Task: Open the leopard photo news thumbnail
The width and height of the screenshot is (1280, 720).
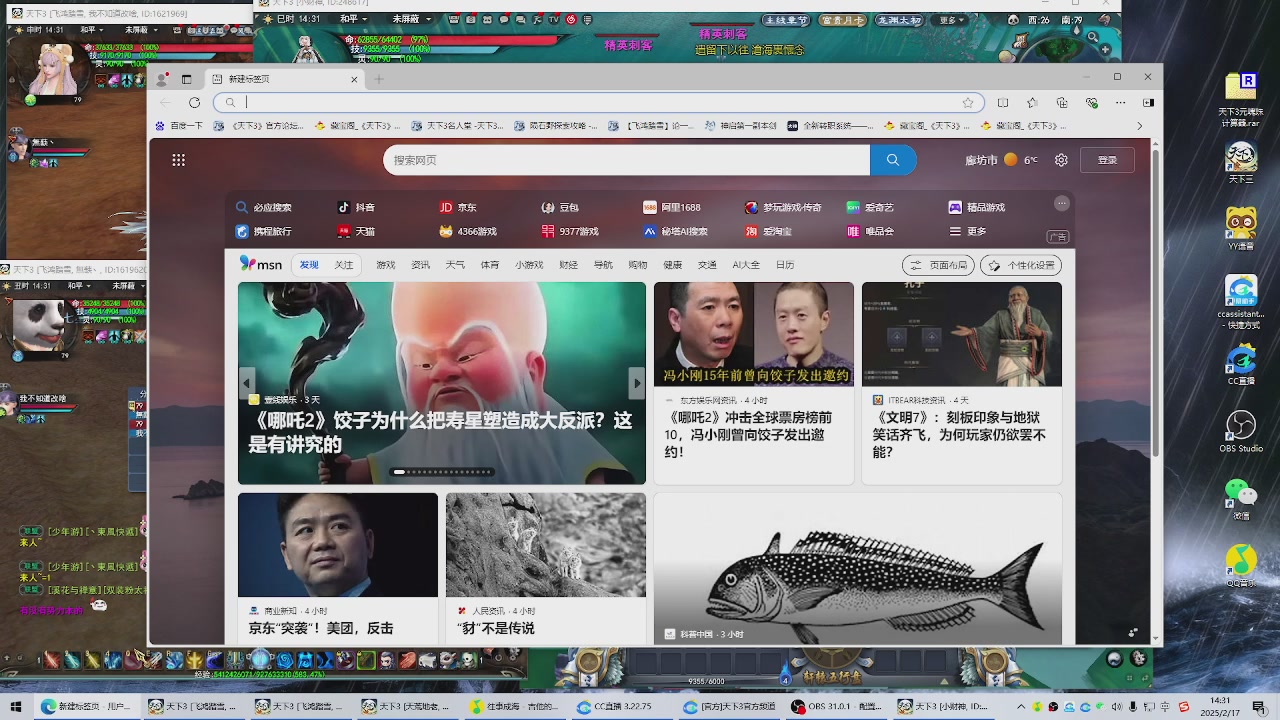Action: coord(546,545)
